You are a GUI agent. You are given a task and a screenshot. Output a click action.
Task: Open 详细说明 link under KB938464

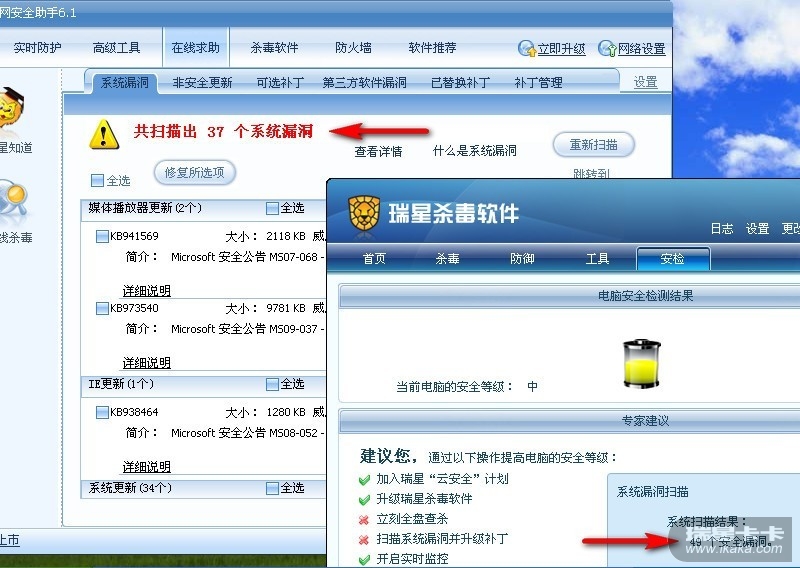point(146,467)
